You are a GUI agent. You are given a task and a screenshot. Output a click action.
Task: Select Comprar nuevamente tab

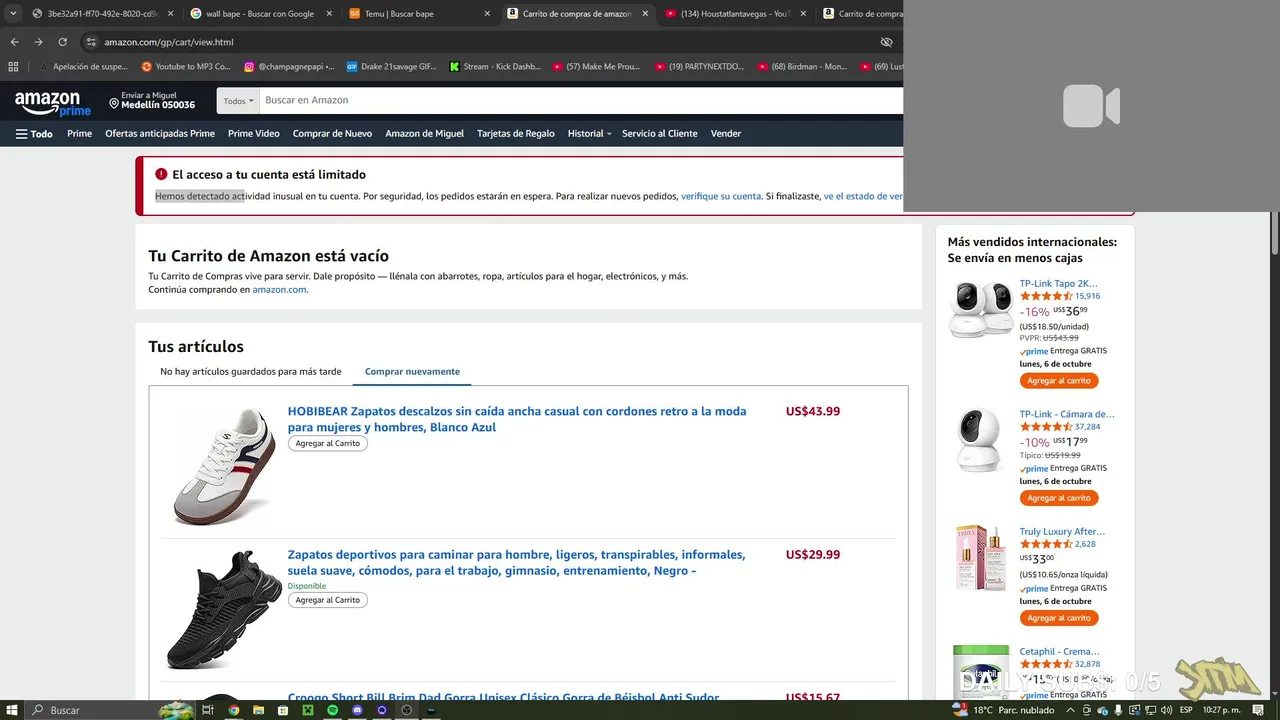pyautogui.click(x=412, y=371)
